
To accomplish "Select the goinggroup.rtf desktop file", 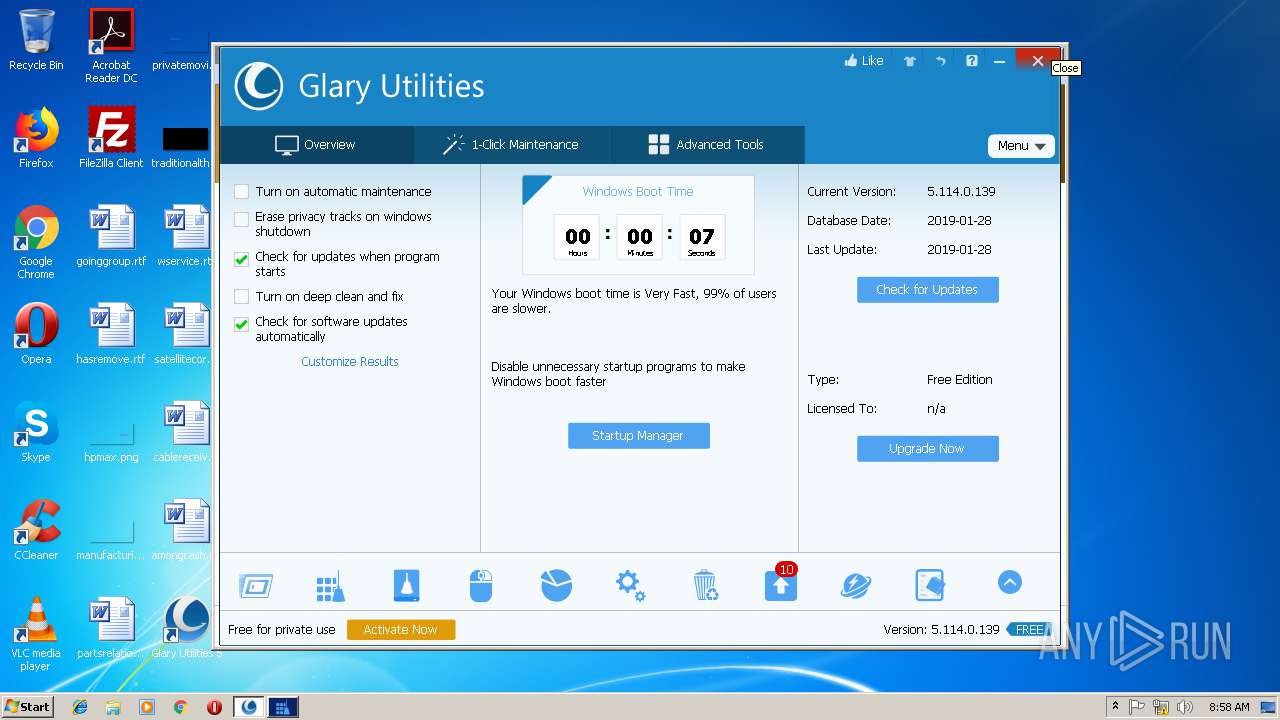I will pyautogui.click(x=111, y=236).
